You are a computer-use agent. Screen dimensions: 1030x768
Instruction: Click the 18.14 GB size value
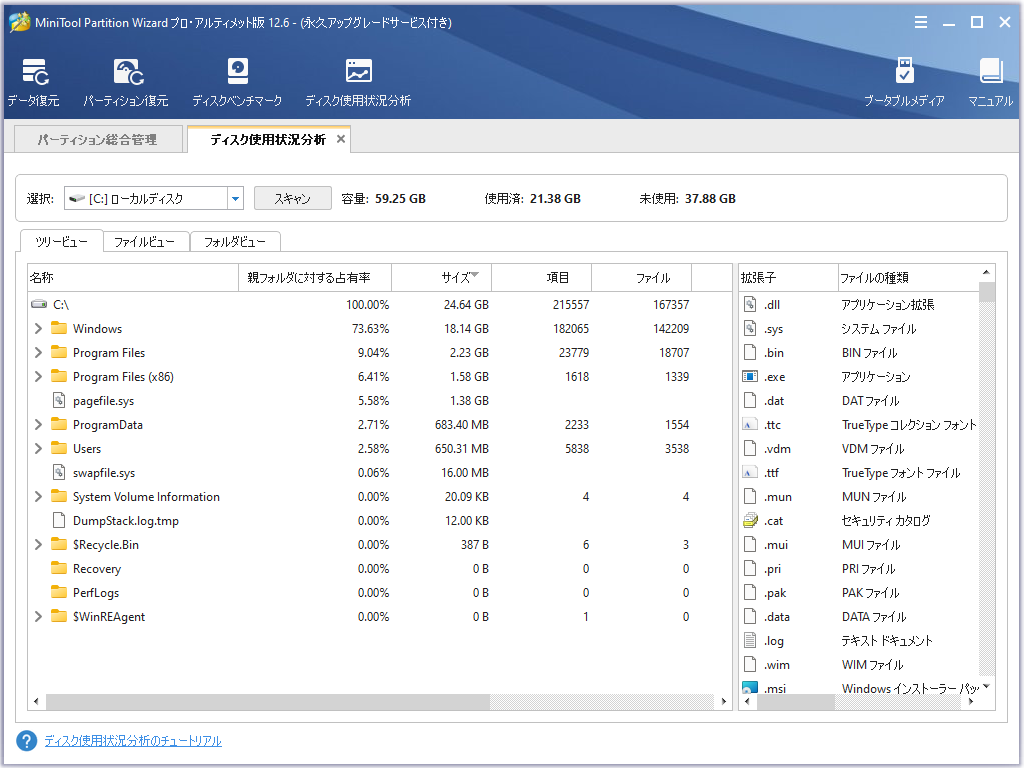[466, 328]
